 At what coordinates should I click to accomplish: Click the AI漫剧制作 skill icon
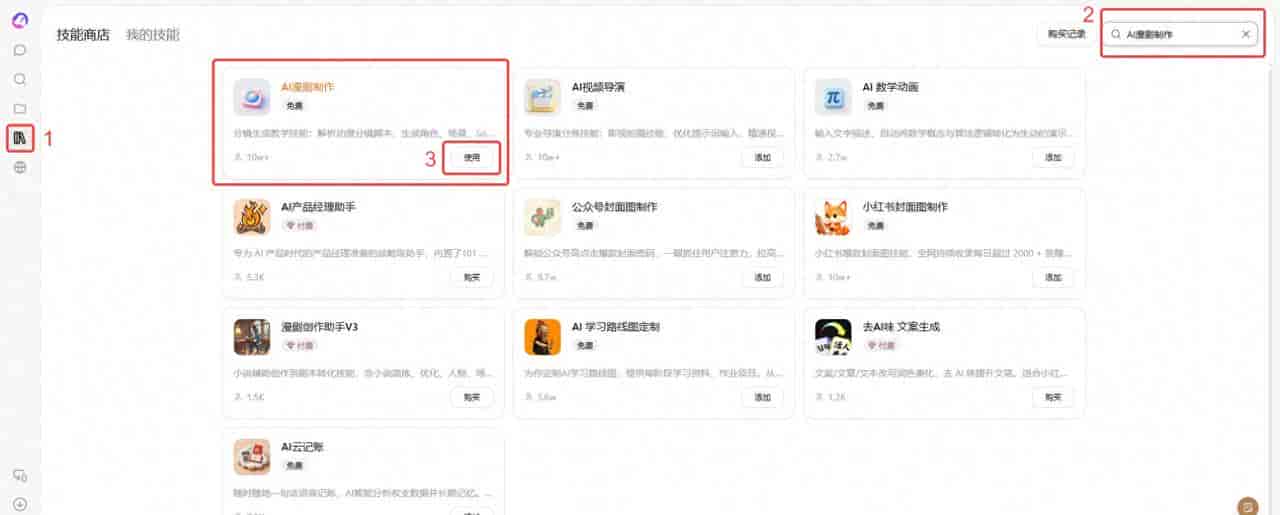(x=252, y=97)
